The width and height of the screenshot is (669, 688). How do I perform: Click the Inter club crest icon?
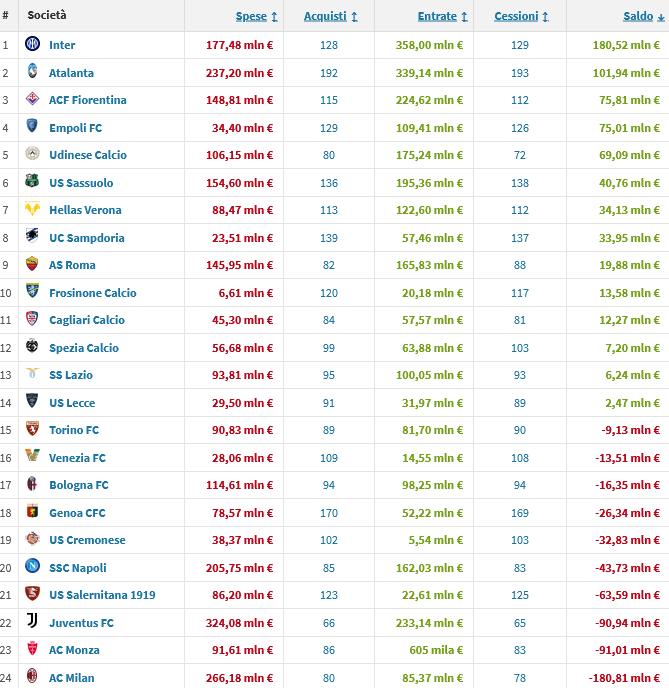pyautogui.click(x=32, y=44)
